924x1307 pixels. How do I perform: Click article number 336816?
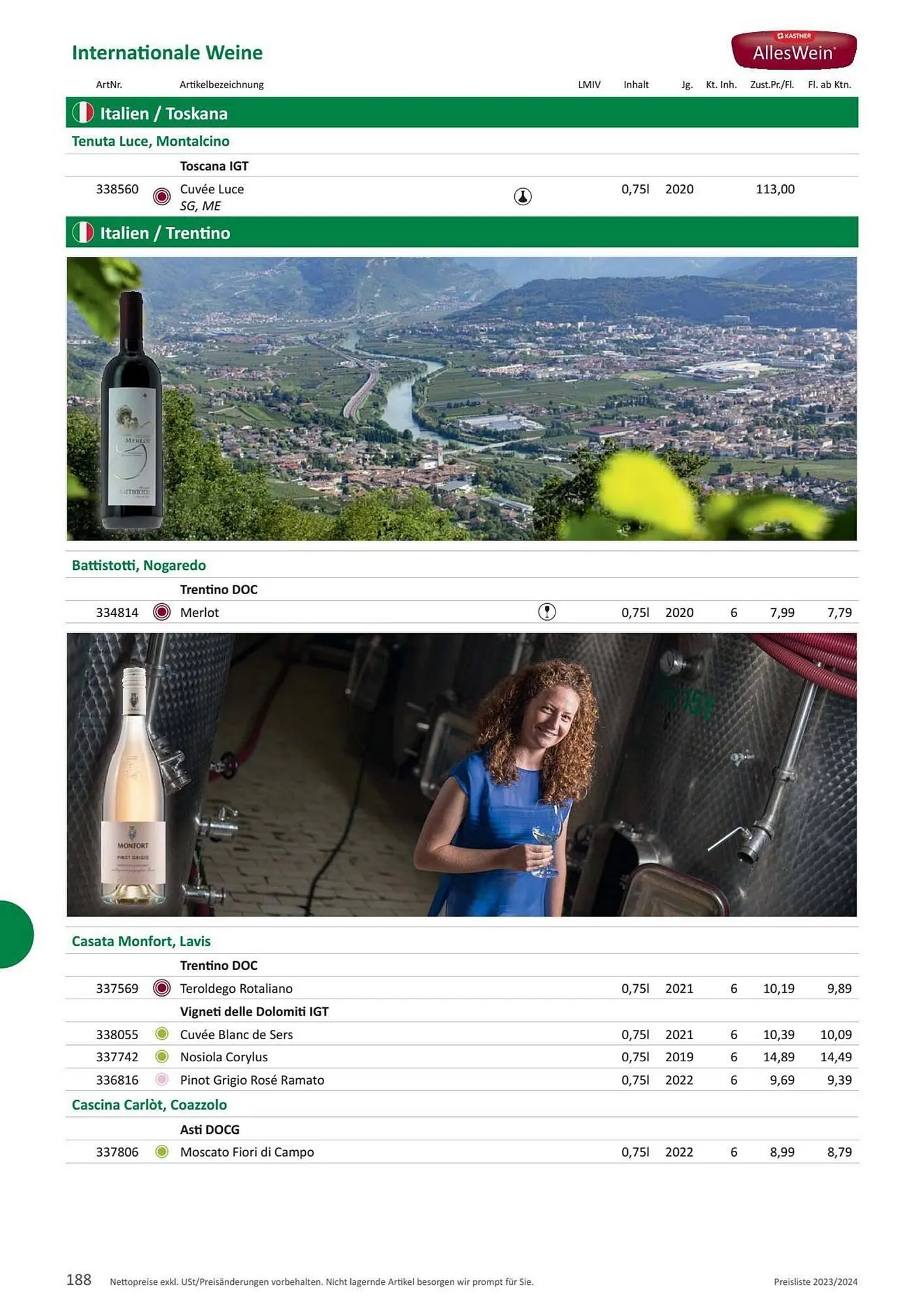[117, 1080]
